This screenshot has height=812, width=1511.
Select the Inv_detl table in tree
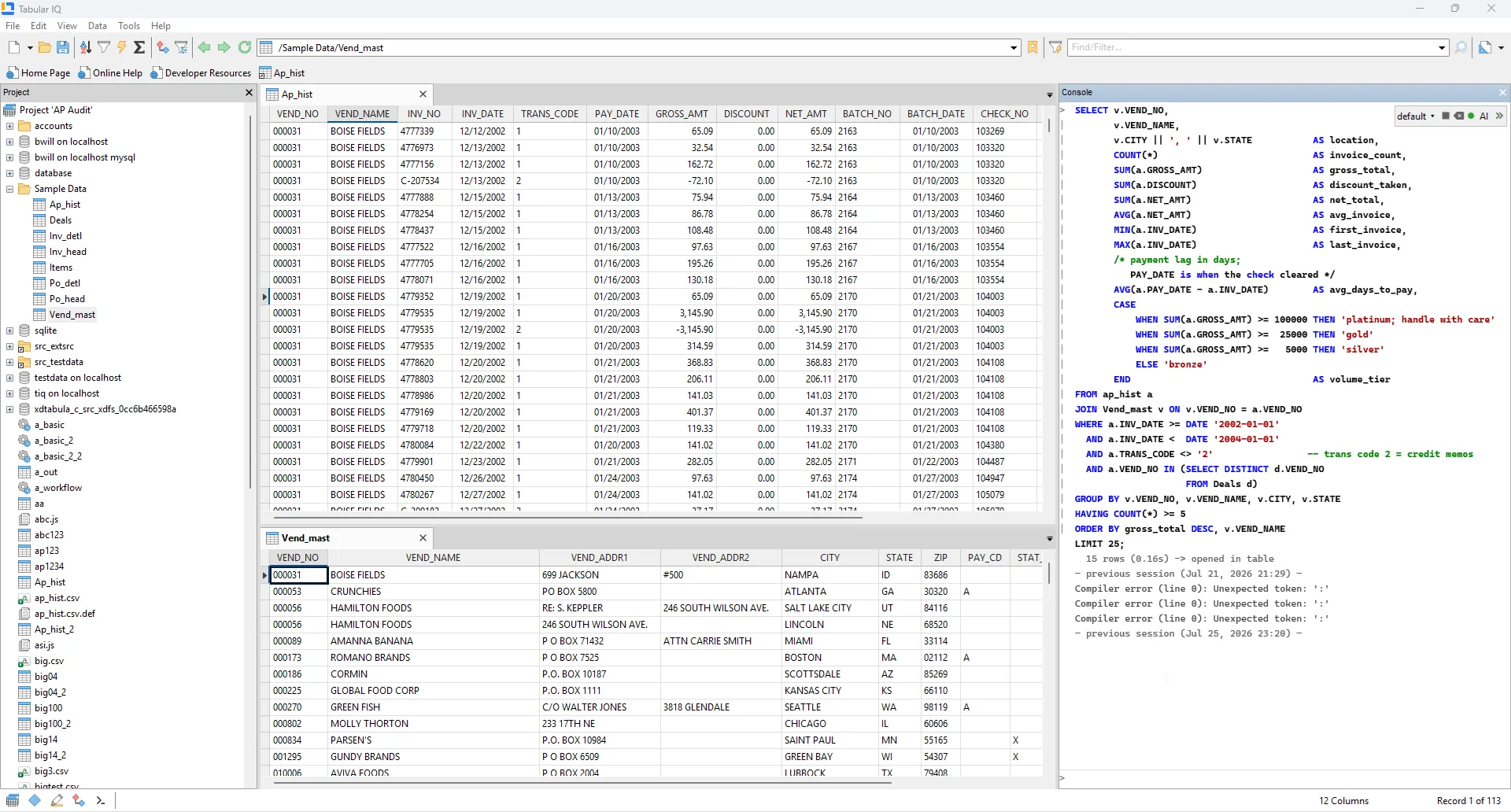pos(65,236)
